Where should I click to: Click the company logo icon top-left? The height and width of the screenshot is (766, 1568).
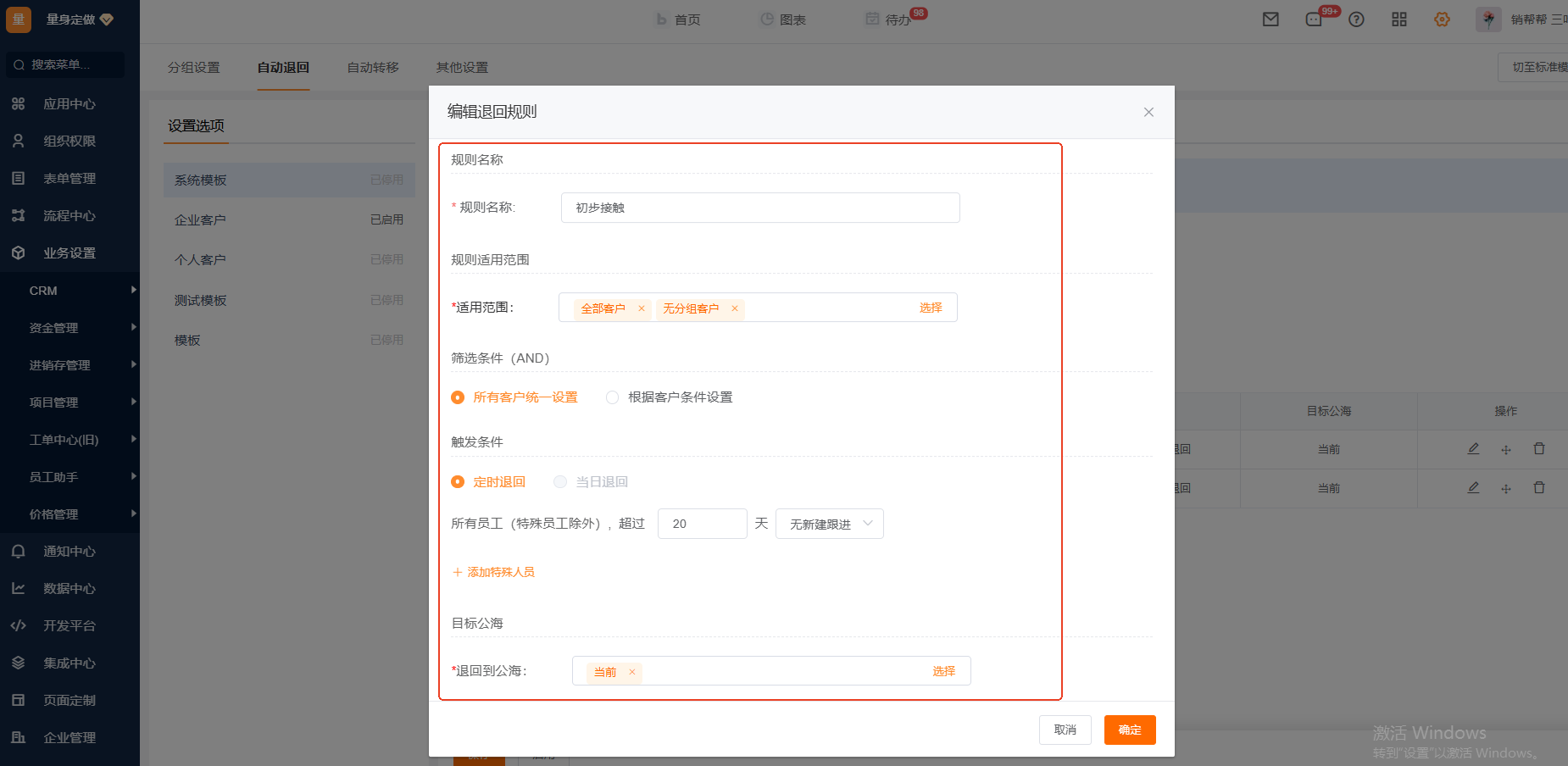click(x=19, y=19)
